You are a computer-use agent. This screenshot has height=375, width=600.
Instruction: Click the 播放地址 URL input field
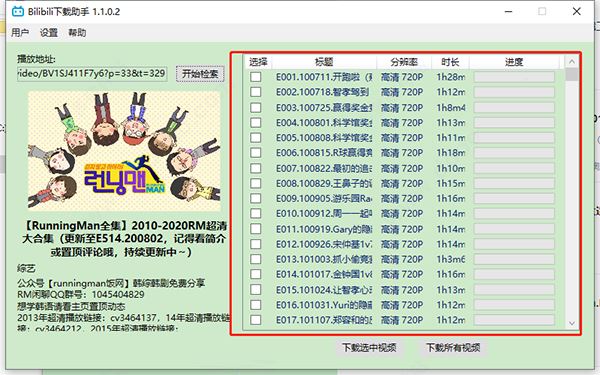click(92, 73)
